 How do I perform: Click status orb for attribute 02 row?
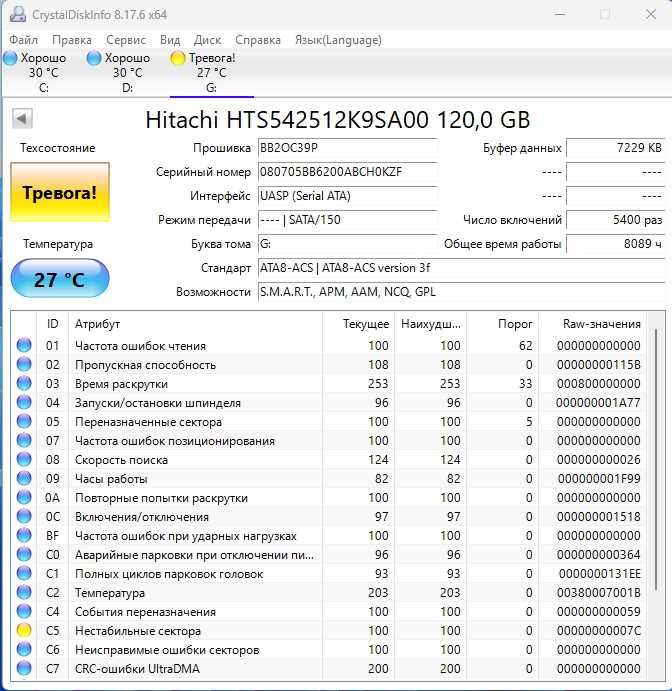coord(24,364)
